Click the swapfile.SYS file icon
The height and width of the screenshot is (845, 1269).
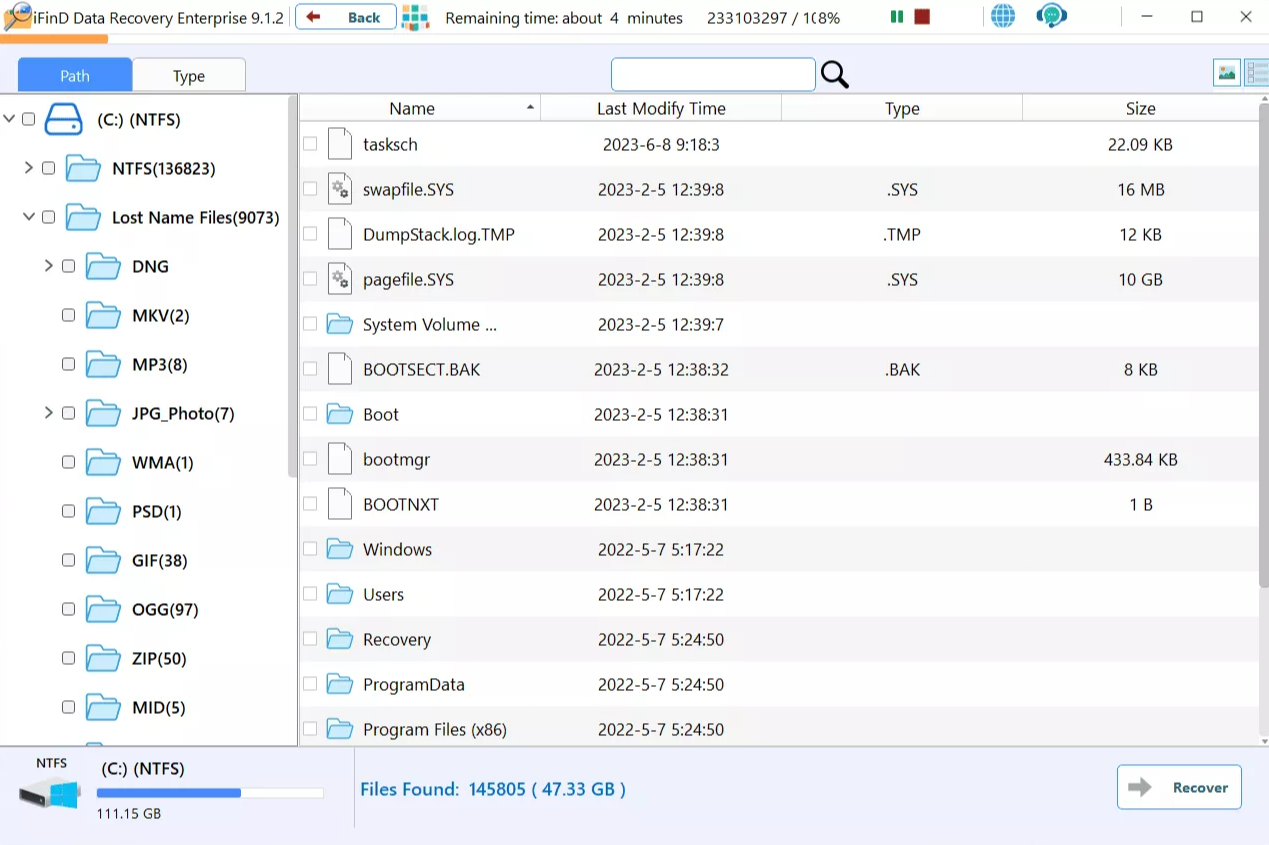pyautogui.click(x=340, y=189)
